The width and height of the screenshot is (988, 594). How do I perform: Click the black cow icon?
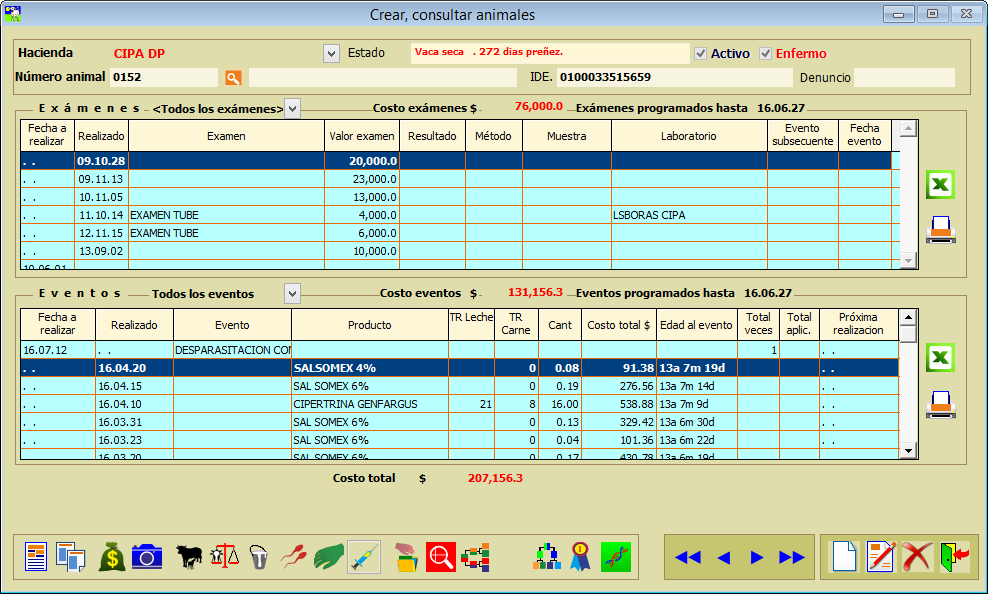(189, 556)
